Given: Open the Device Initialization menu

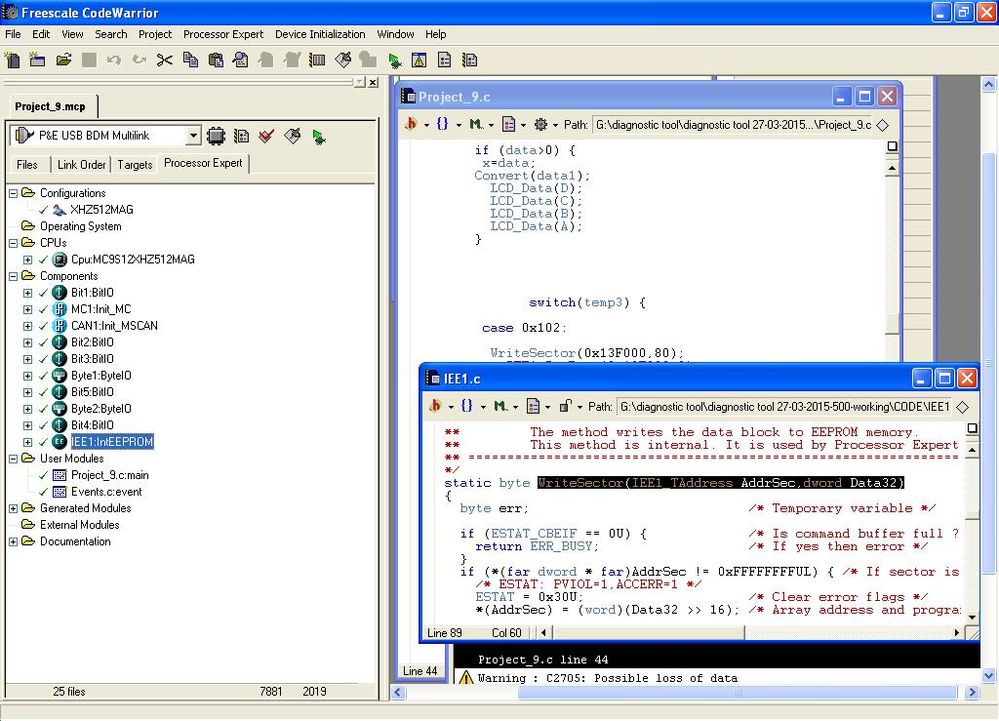Looking at the screenshot, I should tap(320, 34).
